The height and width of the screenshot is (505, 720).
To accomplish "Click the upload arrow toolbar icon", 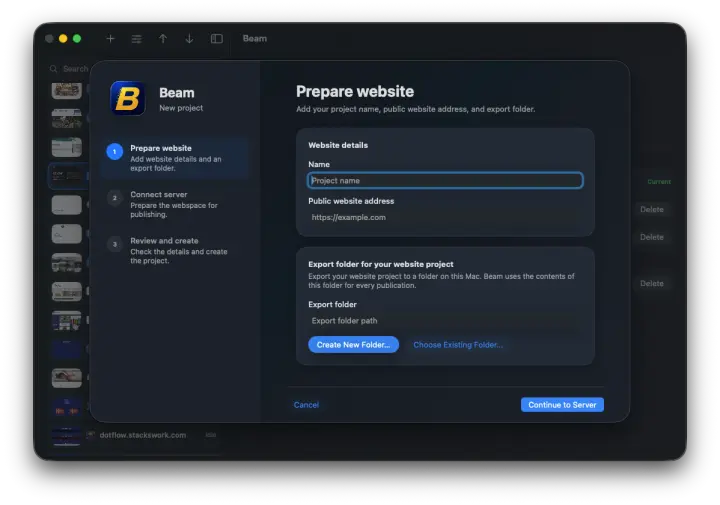I will coord(163,39).
